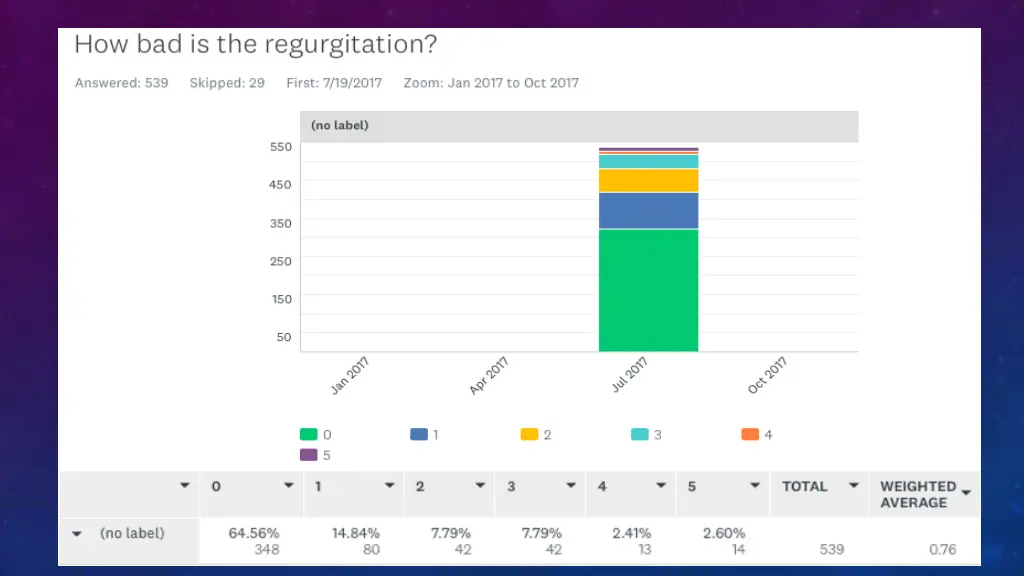Click the yellow bar segment in chart
This screenshot has height=576, width=1024.
648,181
